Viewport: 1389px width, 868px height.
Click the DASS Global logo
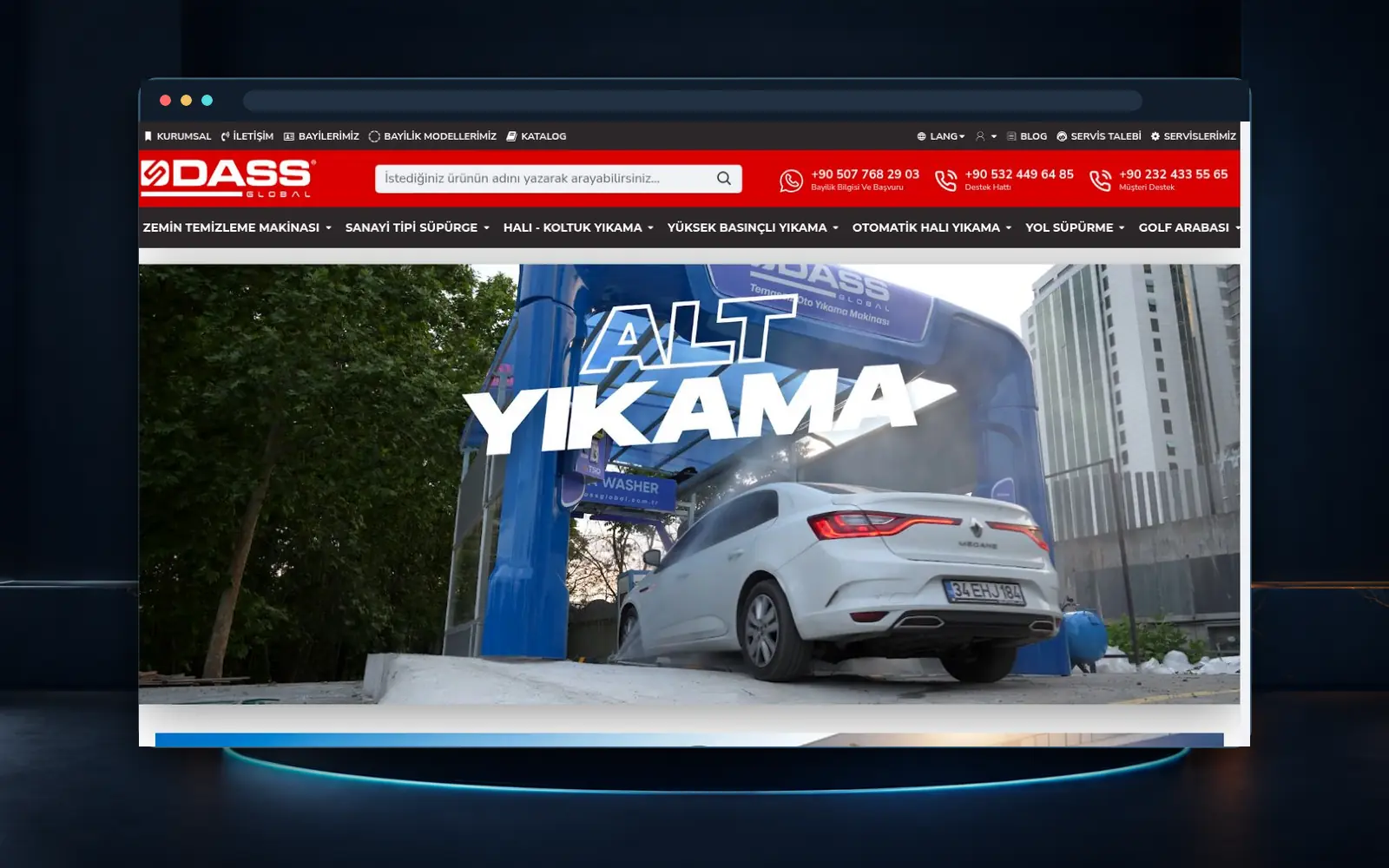pyautogui.click(x=228, y=179)
